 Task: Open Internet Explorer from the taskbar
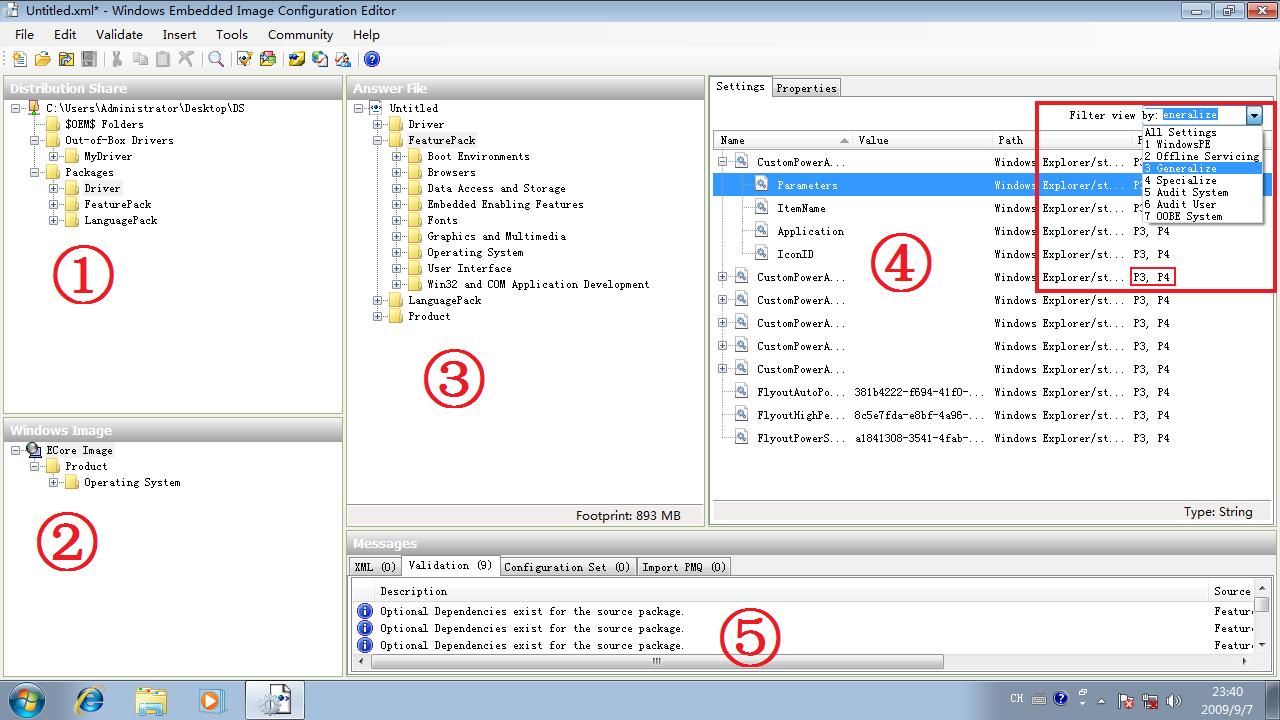(x=90, y=700)
